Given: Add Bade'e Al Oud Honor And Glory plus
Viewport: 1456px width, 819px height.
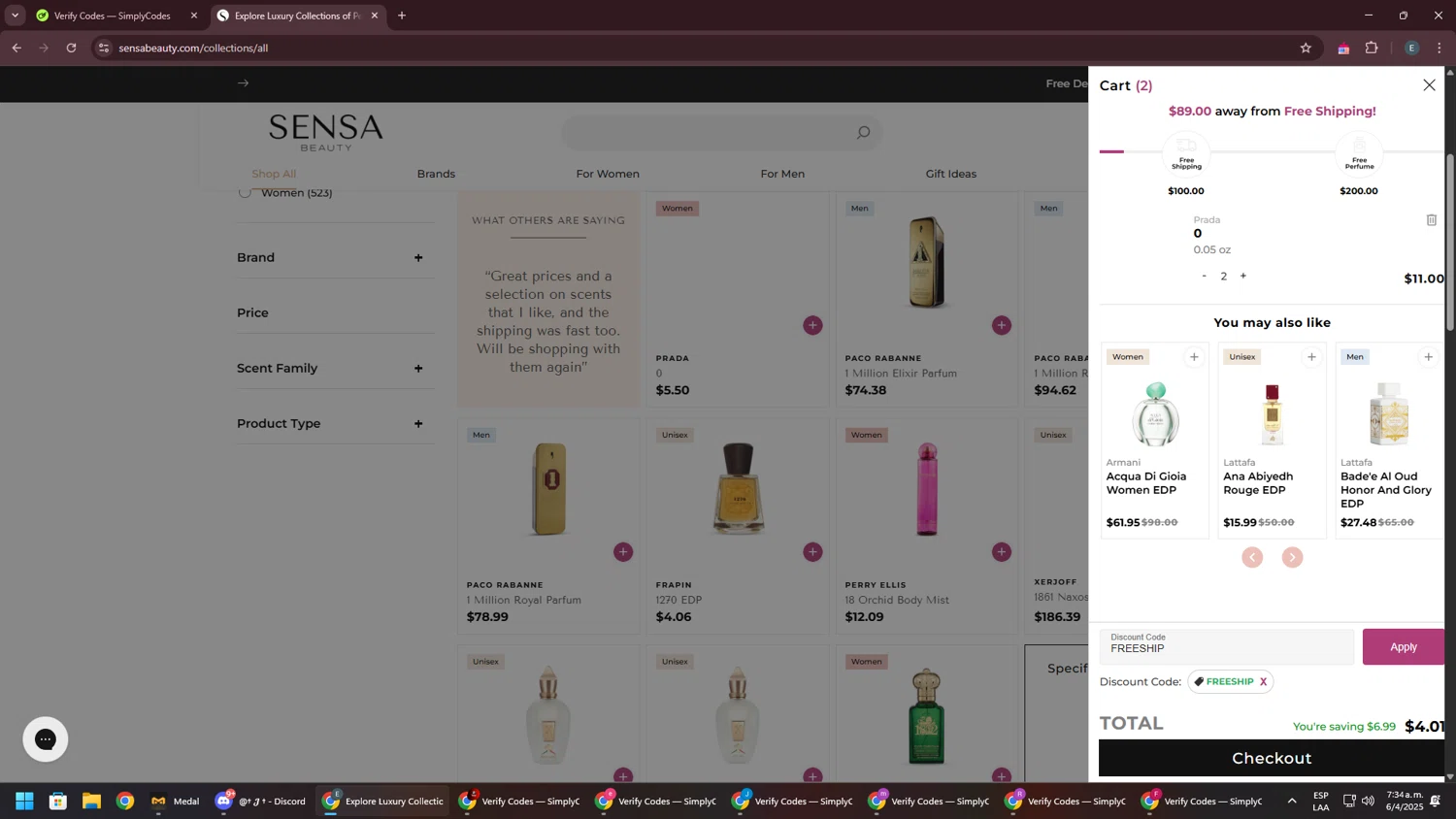Looking at the screenshot, I should (x=1428, y=357).
